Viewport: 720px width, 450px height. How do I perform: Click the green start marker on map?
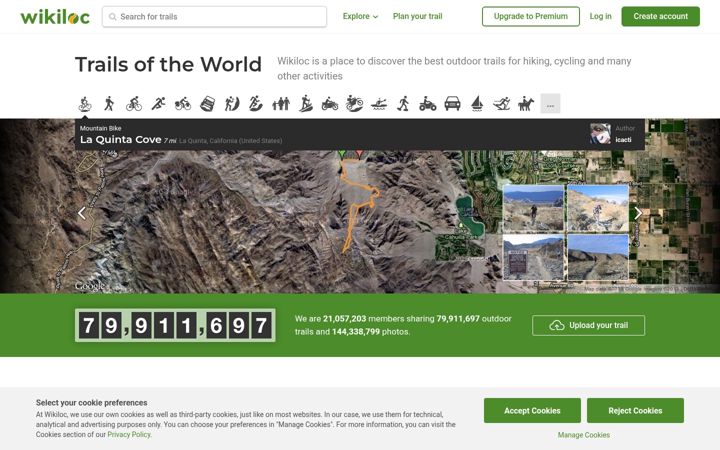342,154
